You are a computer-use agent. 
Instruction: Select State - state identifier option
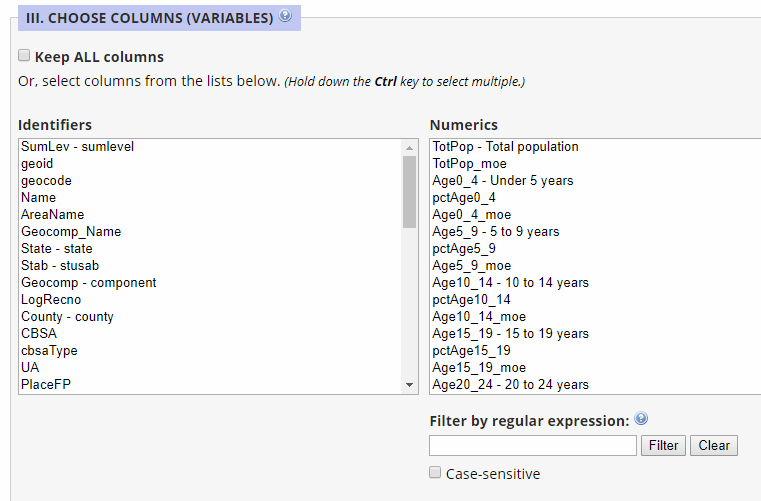[57, 249]
